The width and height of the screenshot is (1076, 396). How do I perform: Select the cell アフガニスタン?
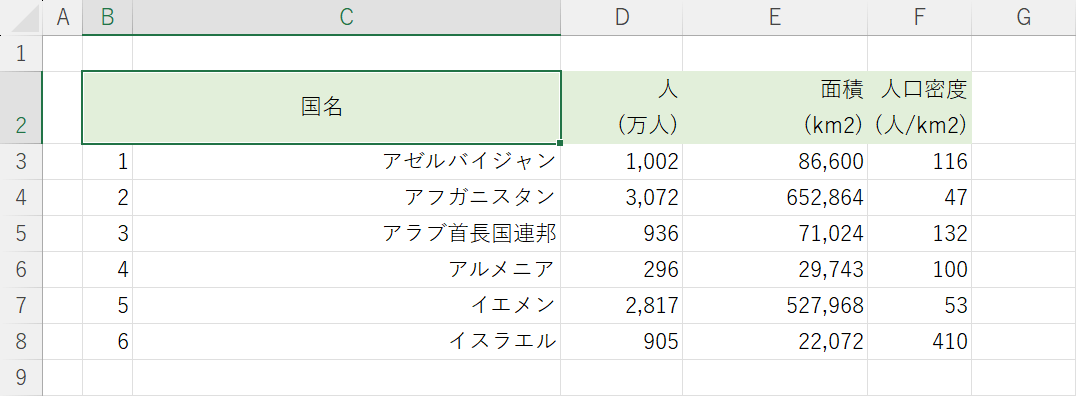(x=347, y=198)
